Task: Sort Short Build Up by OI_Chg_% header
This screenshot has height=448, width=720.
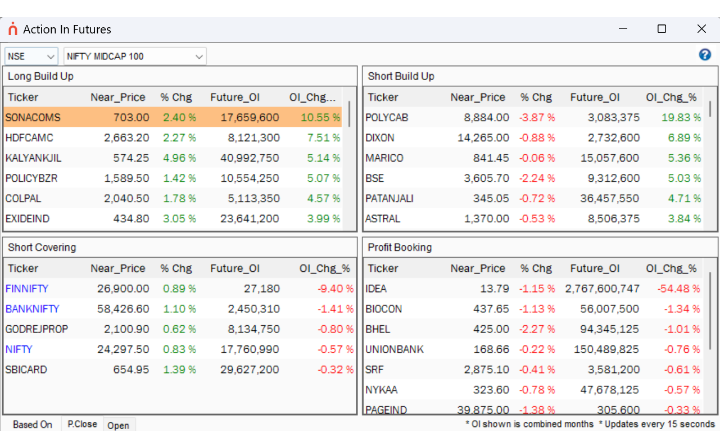Action: [x=671, y=97]
